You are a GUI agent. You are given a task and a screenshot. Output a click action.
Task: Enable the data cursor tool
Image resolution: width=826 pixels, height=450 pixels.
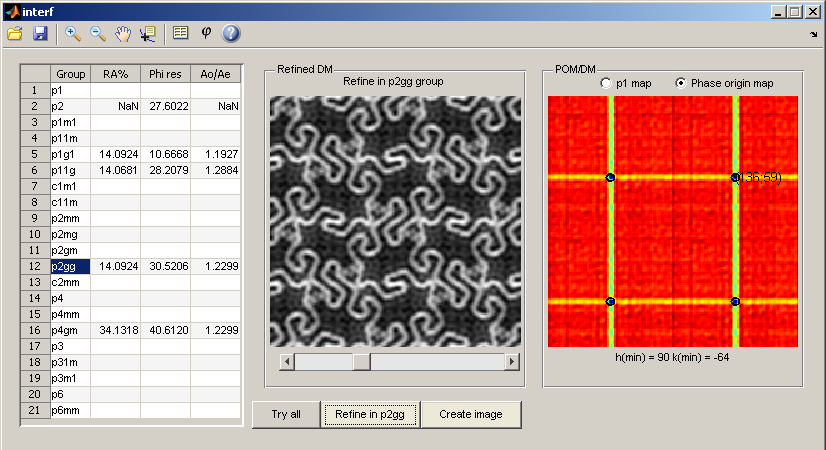pyautogui.click(x=148, y=34)
